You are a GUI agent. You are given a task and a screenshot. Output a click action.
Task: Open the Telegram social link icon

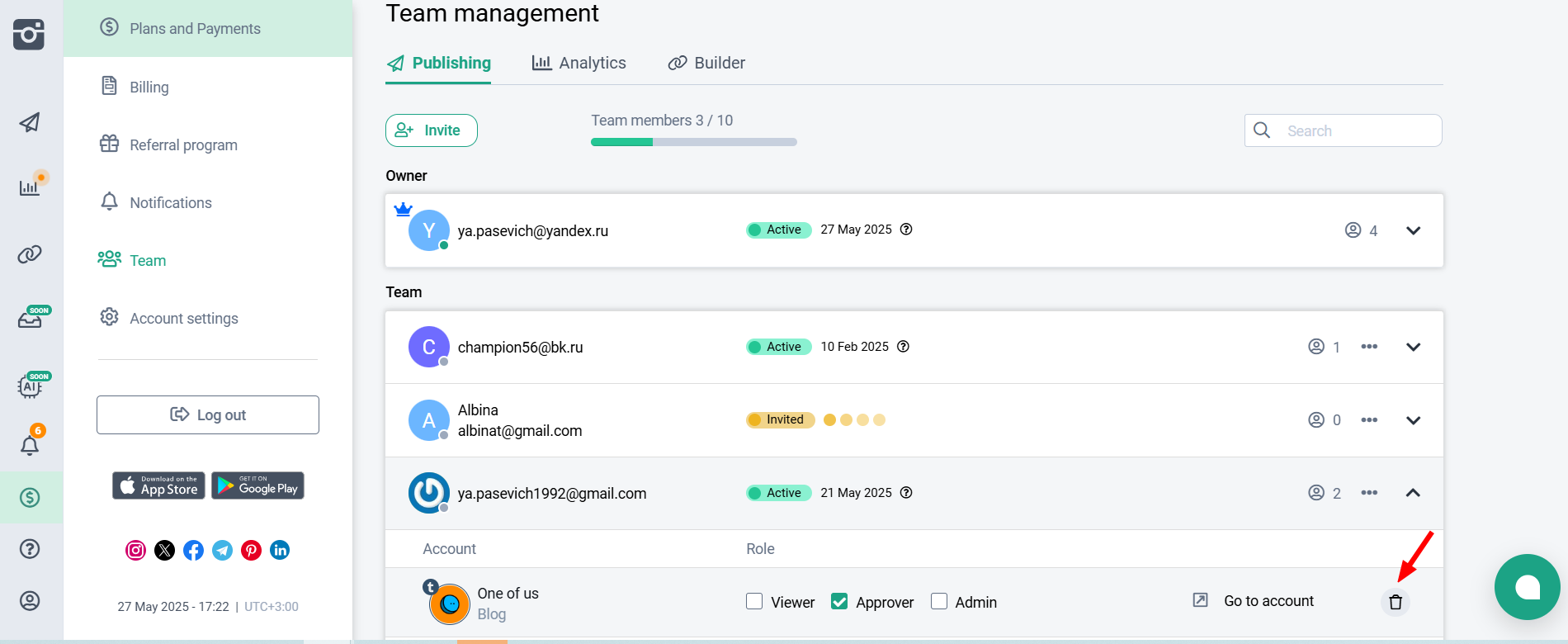(x=222, y=550)
